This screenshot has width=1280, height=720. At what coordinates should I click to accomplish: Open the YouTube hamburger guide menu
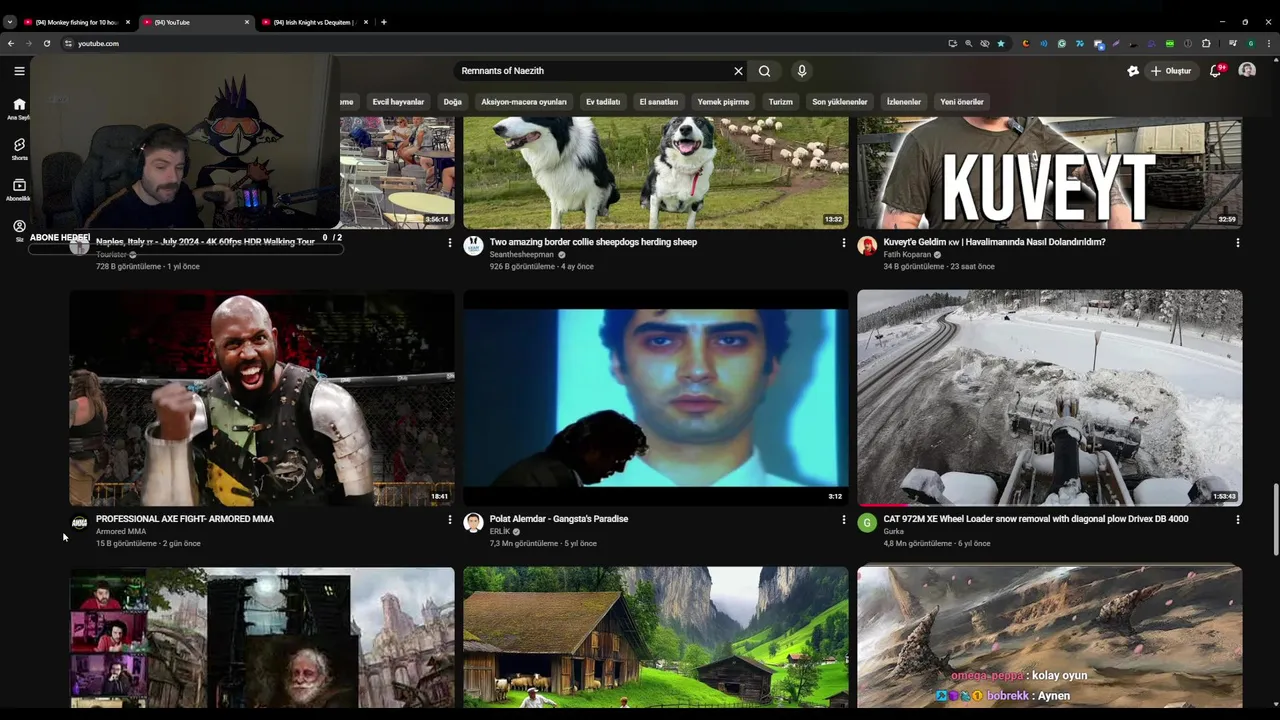pos(19,71)
